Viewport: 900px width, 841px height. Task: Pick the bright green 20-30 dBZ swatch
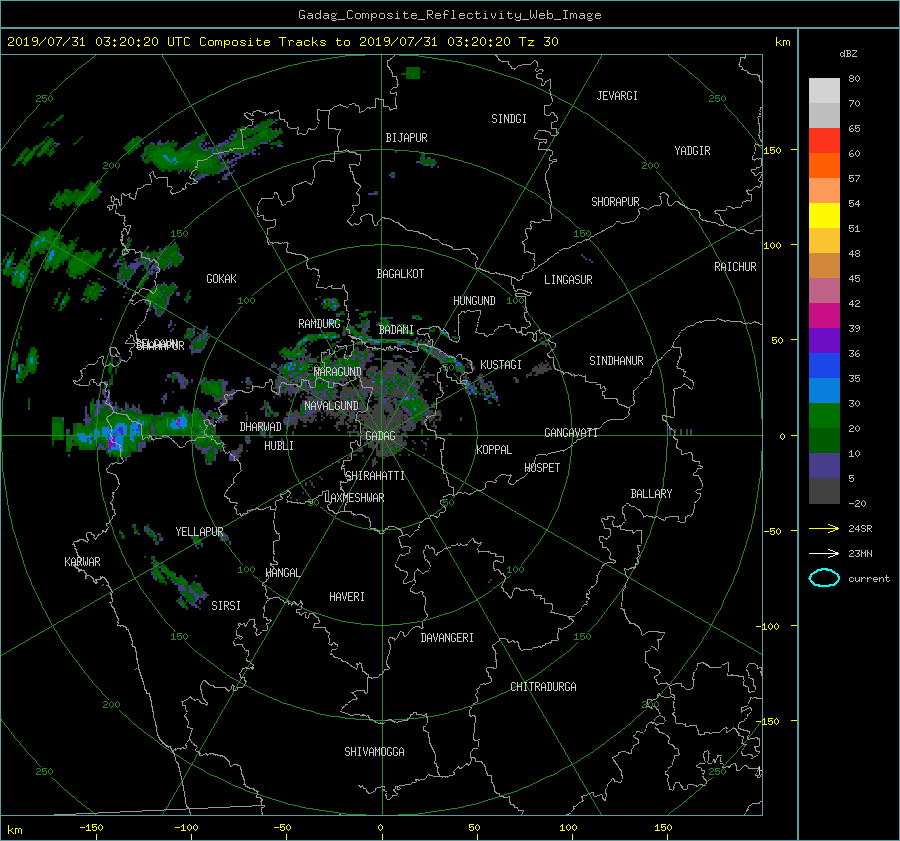(824, 416)
